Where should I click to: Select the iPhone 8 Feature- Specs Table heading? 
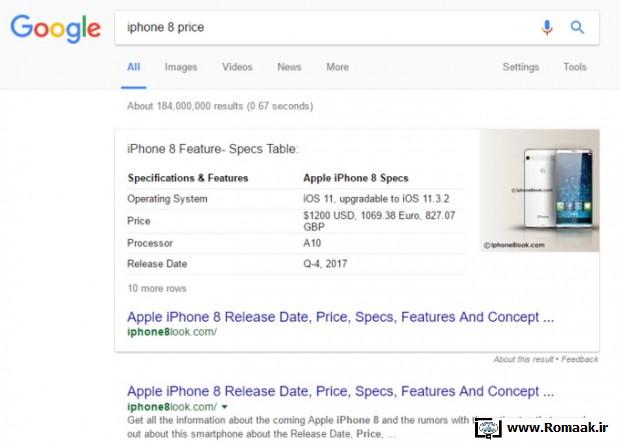(213, 149)
